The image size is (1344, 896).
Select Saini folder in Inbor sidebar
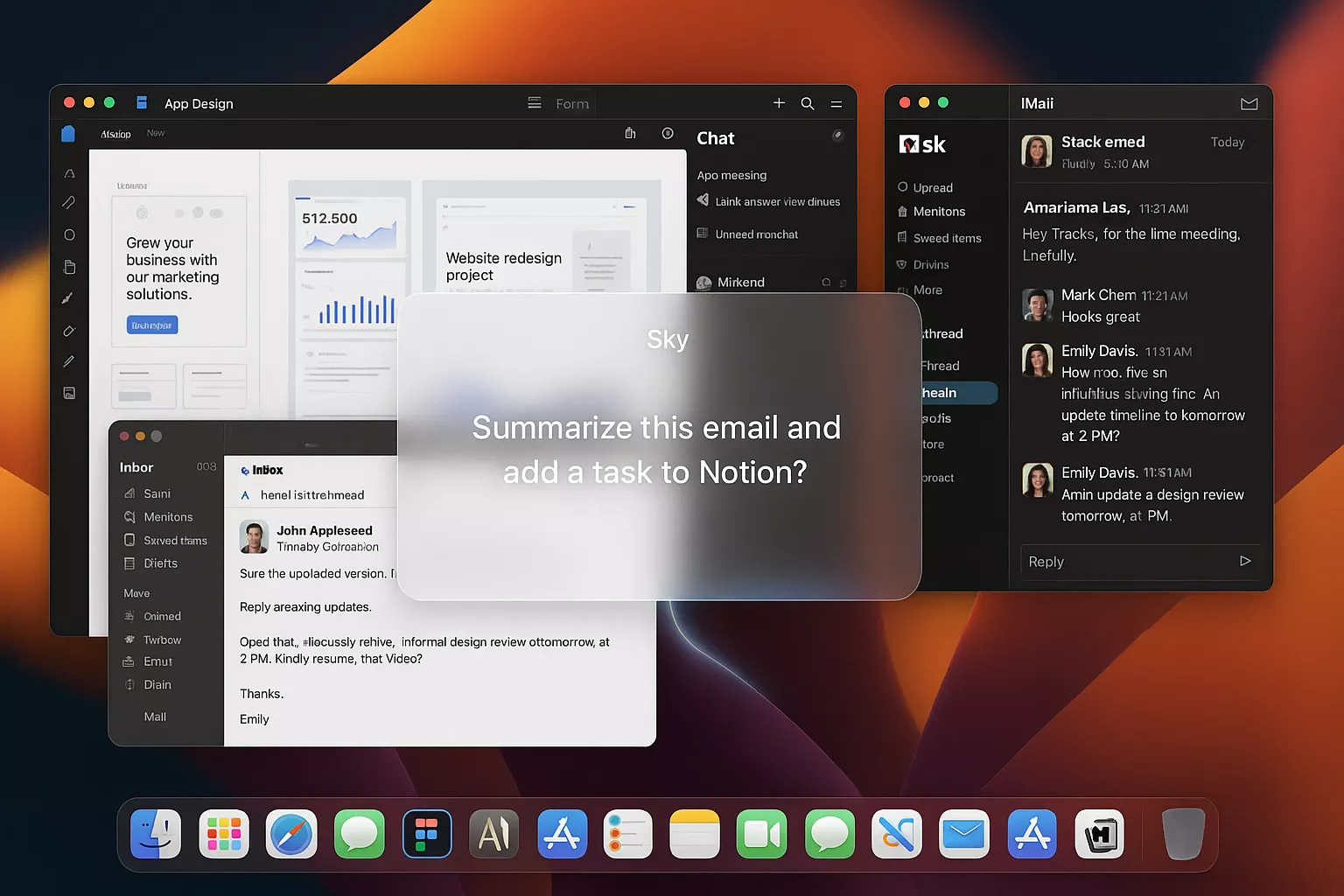(157, 493)
